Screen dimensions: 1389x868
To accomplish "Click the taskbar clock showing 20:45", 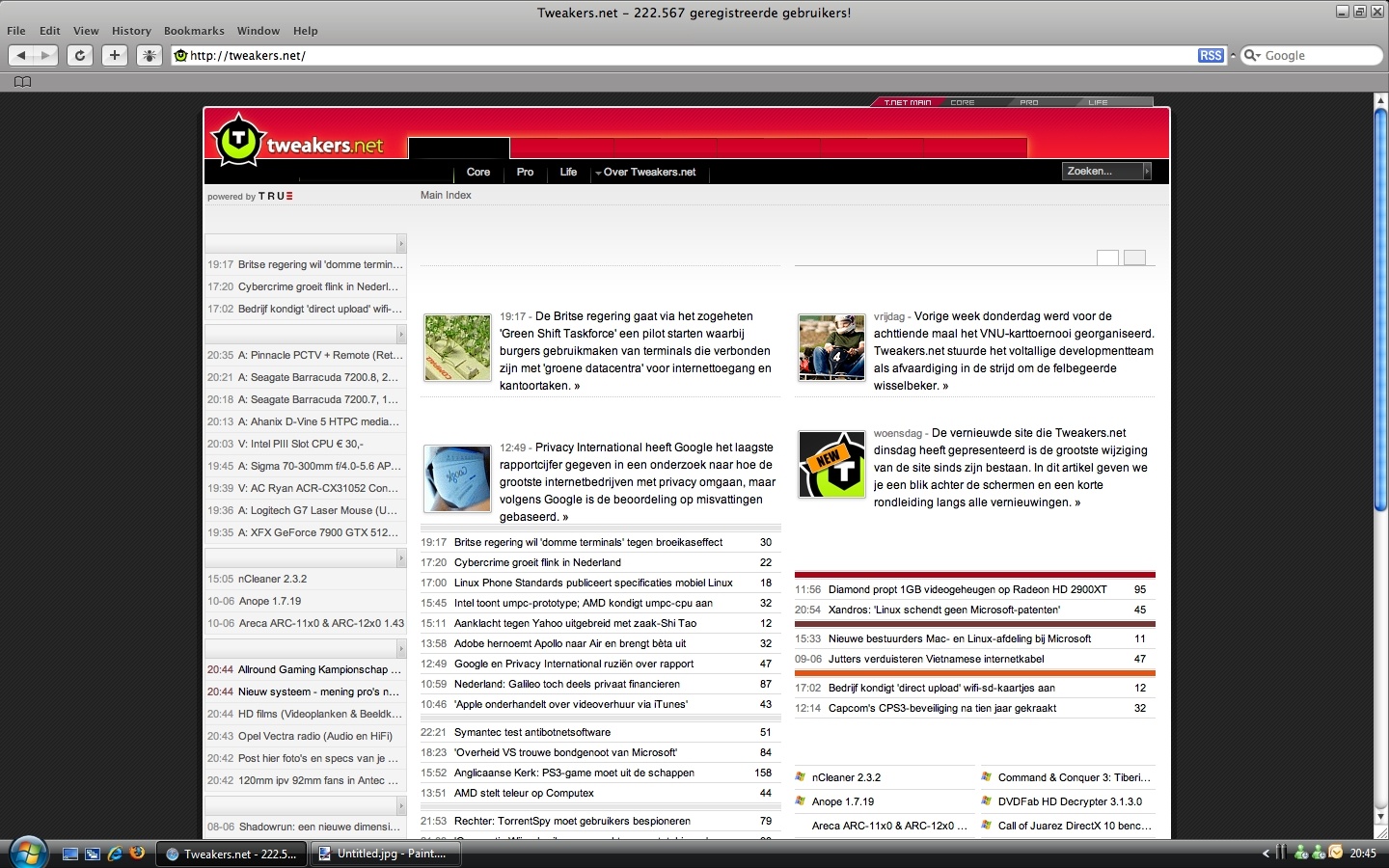I will [x=1363, y=853].
